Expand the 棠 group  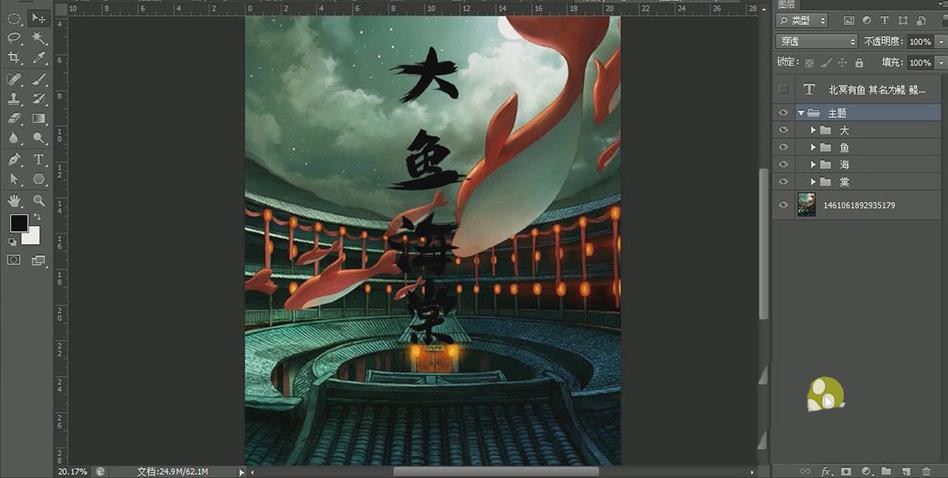[x=813, y=181]
